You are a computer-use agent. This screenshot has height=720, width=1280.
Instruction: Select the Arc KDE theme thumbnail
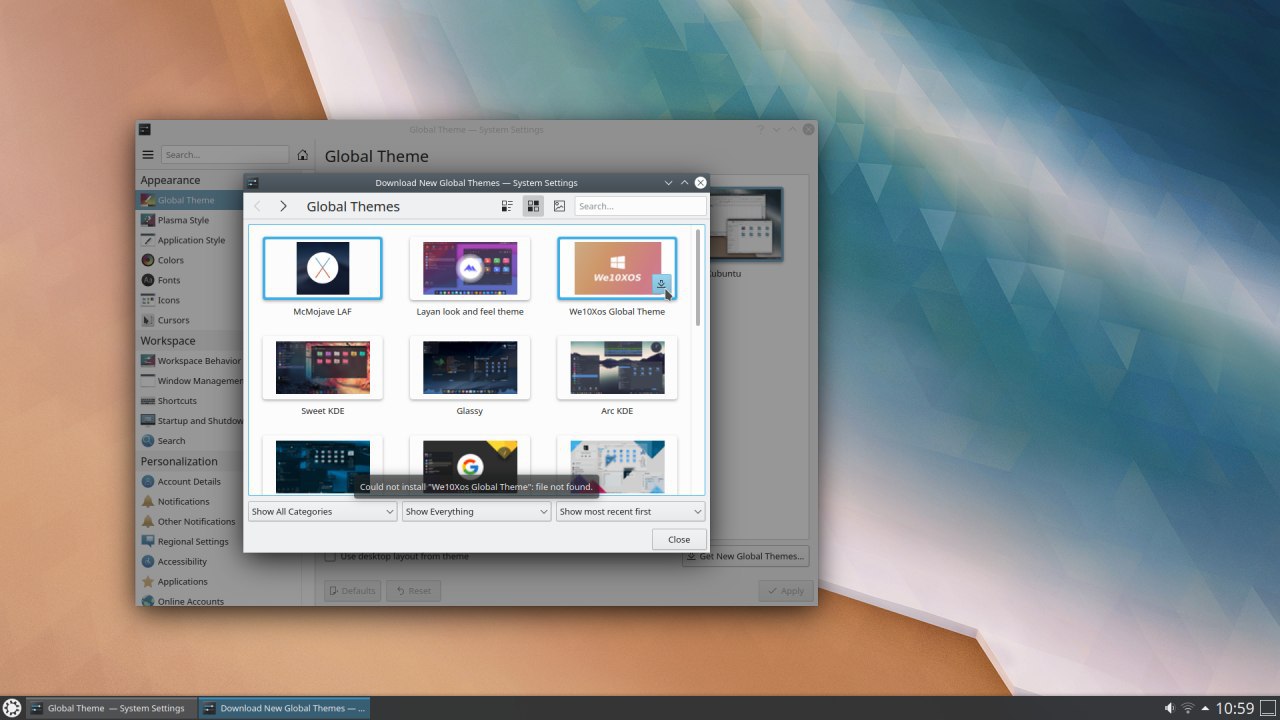[x=617, y=367]
